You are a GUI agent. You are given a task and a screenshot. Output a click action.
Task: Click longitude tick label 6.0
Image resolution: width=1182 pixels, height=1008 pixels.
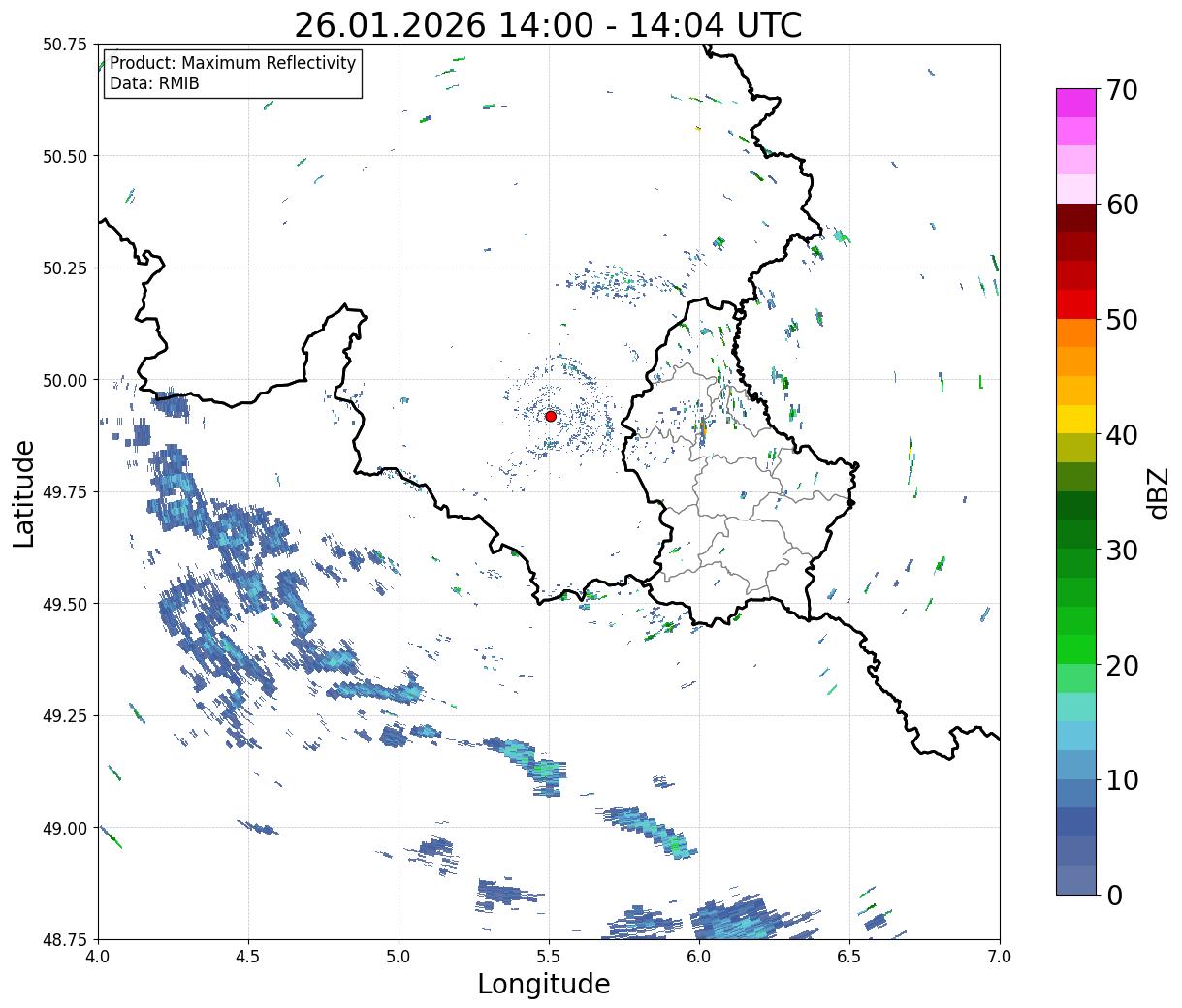(x=699, y=957)
